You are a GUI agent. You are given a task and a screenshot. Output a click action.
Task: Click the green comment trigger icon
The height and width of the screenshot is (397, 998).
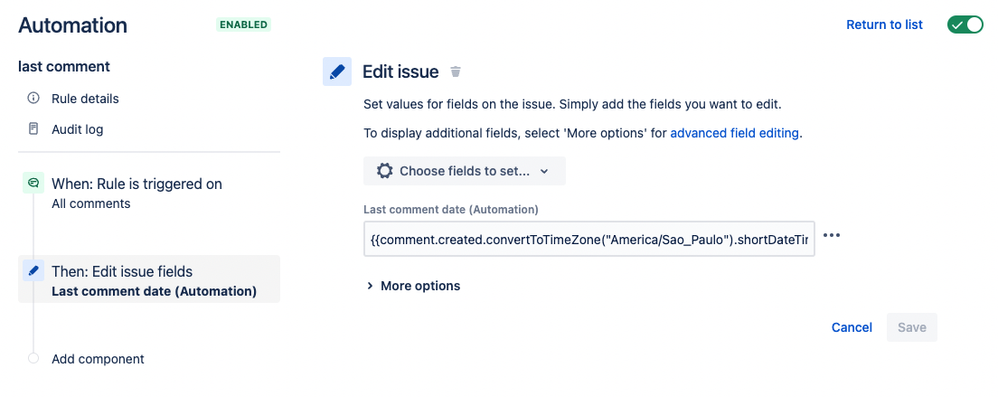pyautogui.click(x=34, y=183)
